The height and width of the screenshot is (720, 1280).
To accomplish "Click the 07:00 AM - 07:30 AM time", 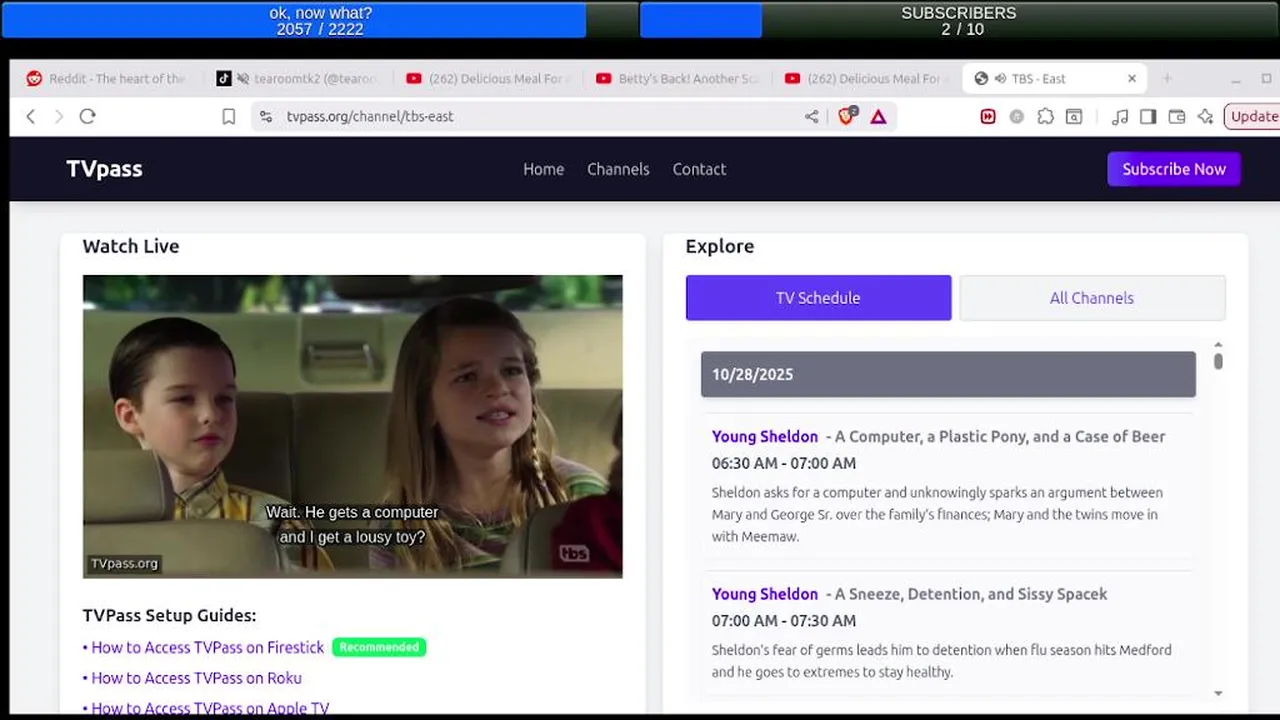I will (x=784, y=621).
